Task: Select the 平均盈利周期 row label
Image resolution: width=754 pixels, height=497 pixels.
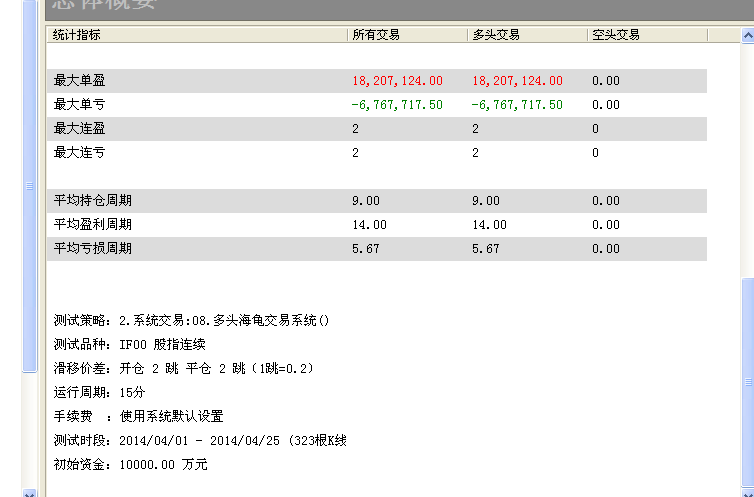Action: click(x=93, y=225)
